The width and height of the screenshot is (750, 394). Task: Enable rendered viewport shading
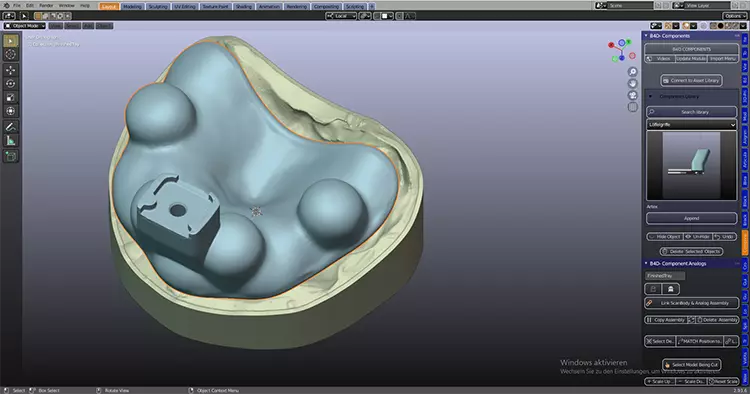(735, 26)
